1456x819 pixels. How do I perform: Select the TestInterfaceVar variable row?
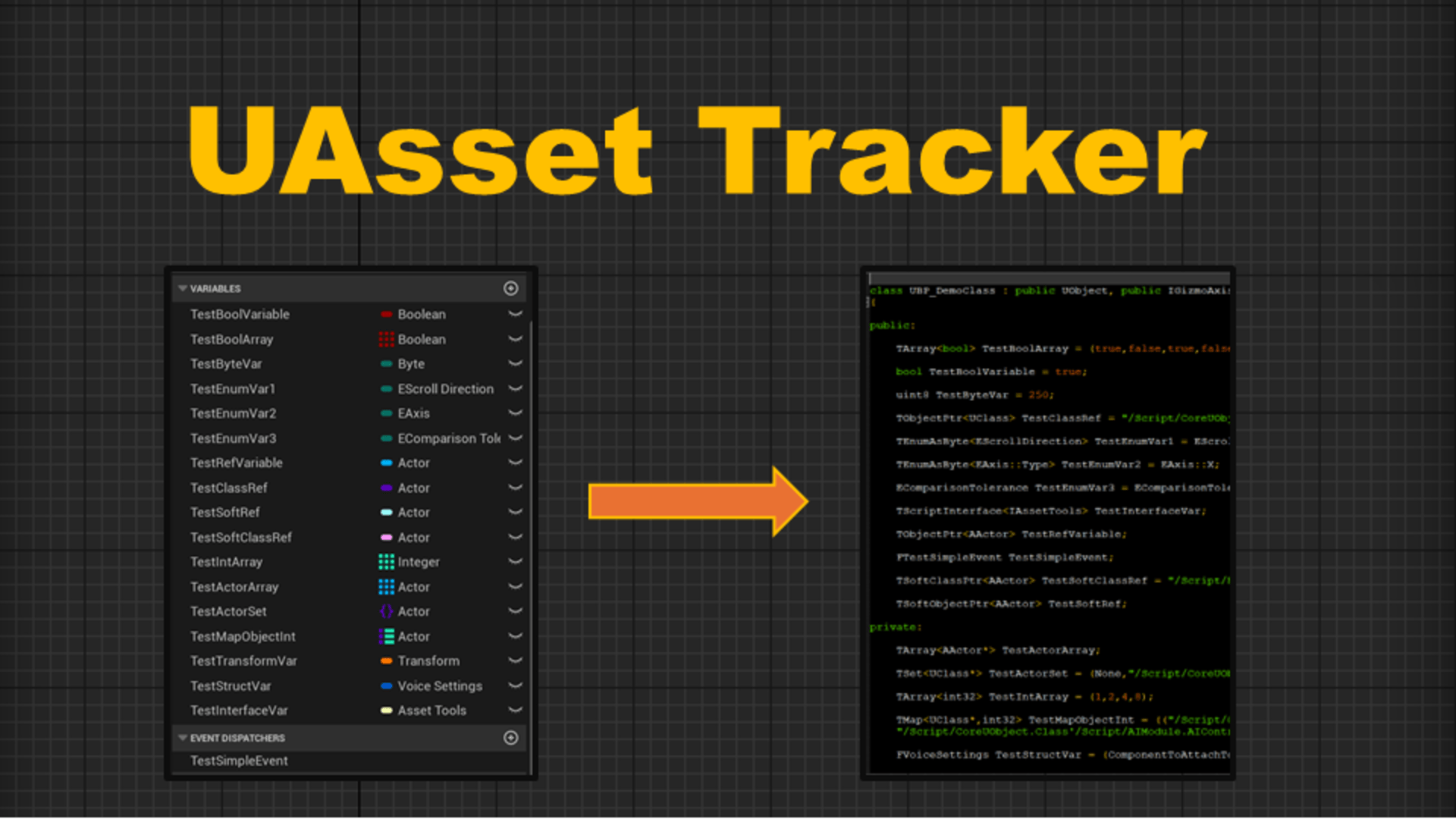(x=350, y=711)
